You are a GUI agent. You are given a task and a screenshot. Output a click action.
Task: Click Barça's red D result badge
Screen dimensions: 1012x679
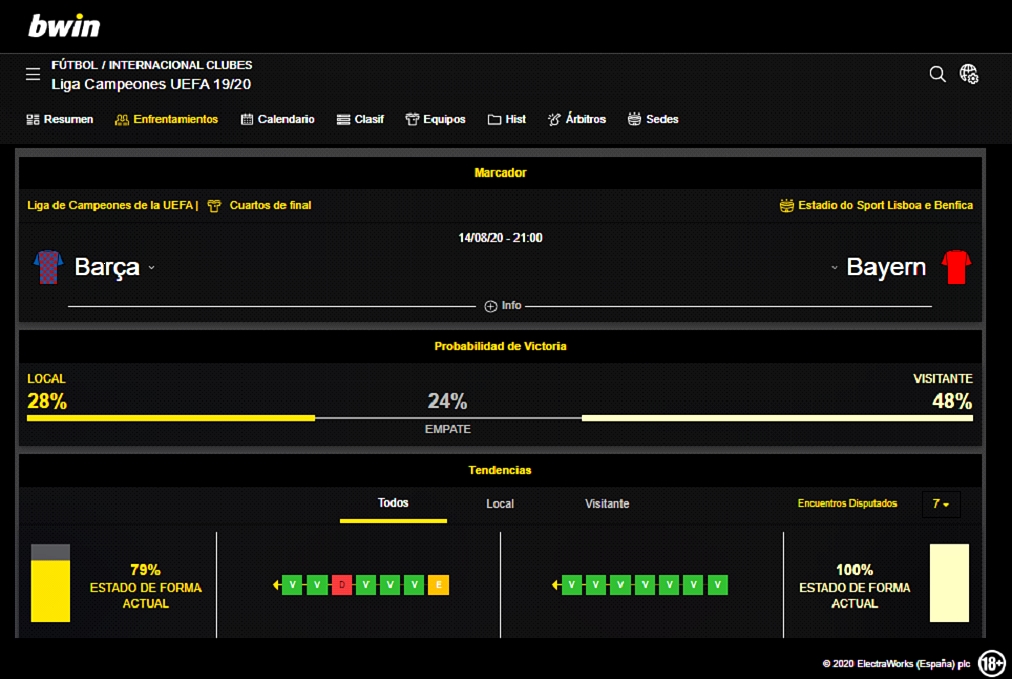341,585
